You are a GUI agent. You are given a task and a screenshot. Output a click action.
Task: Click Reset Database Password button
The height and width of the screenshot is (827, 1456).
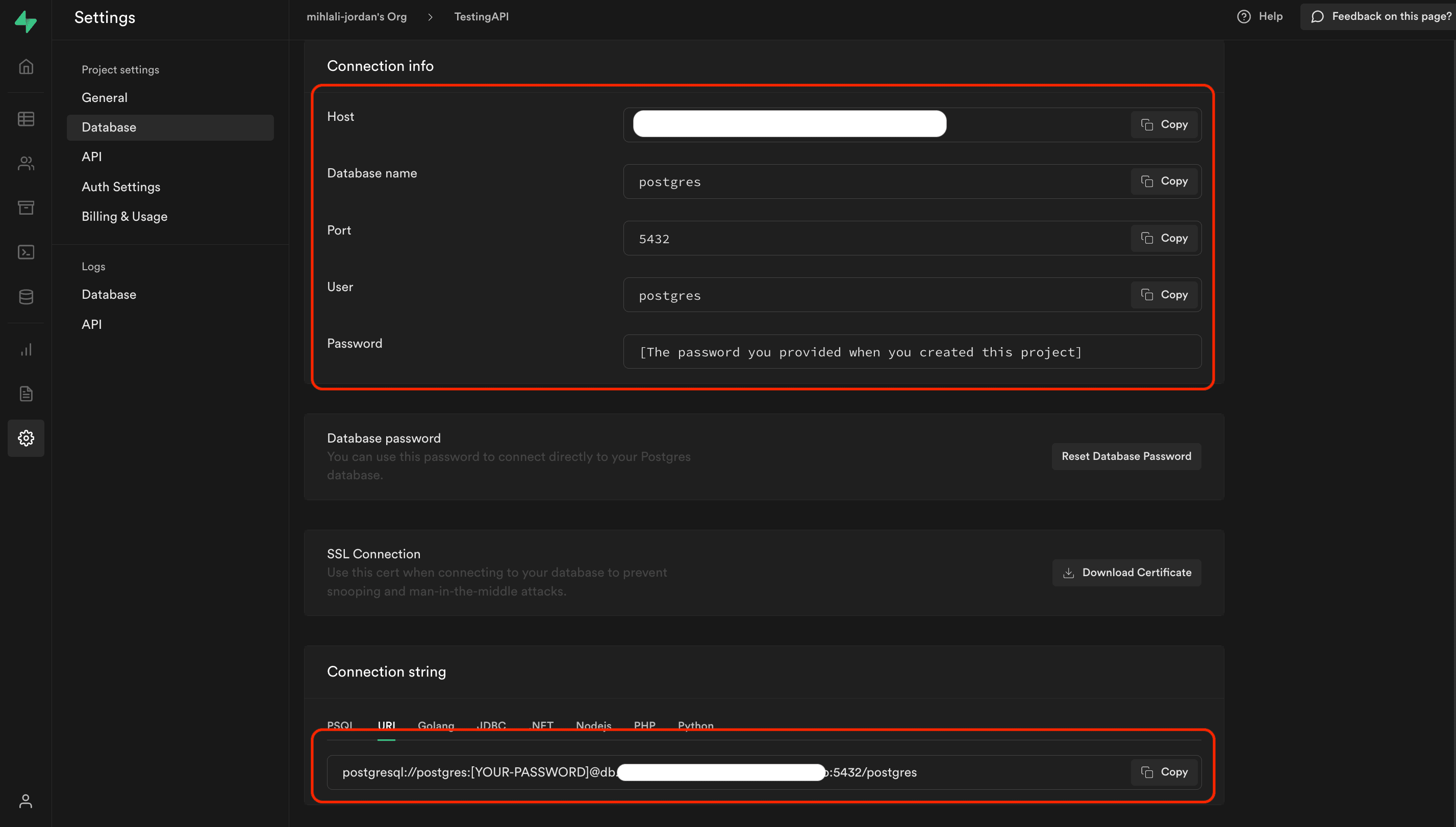coord(1127,456)
